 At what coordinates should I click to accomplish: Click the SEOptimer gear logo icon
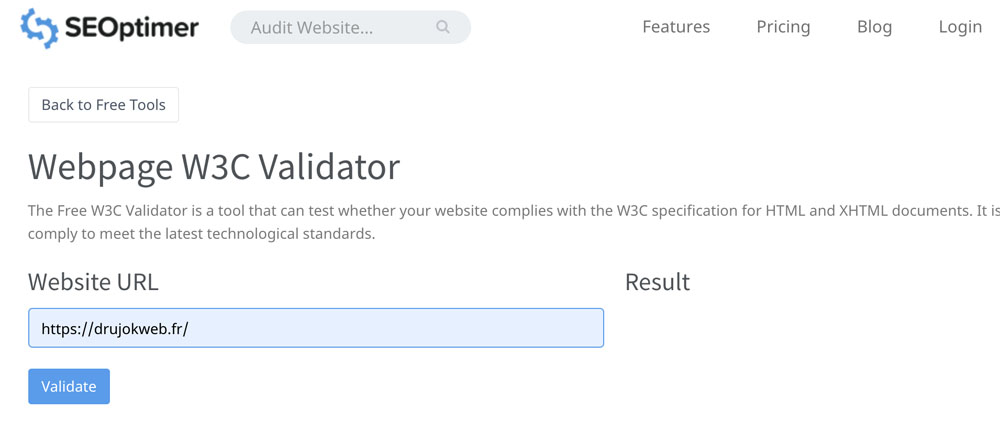pos(39,28)
